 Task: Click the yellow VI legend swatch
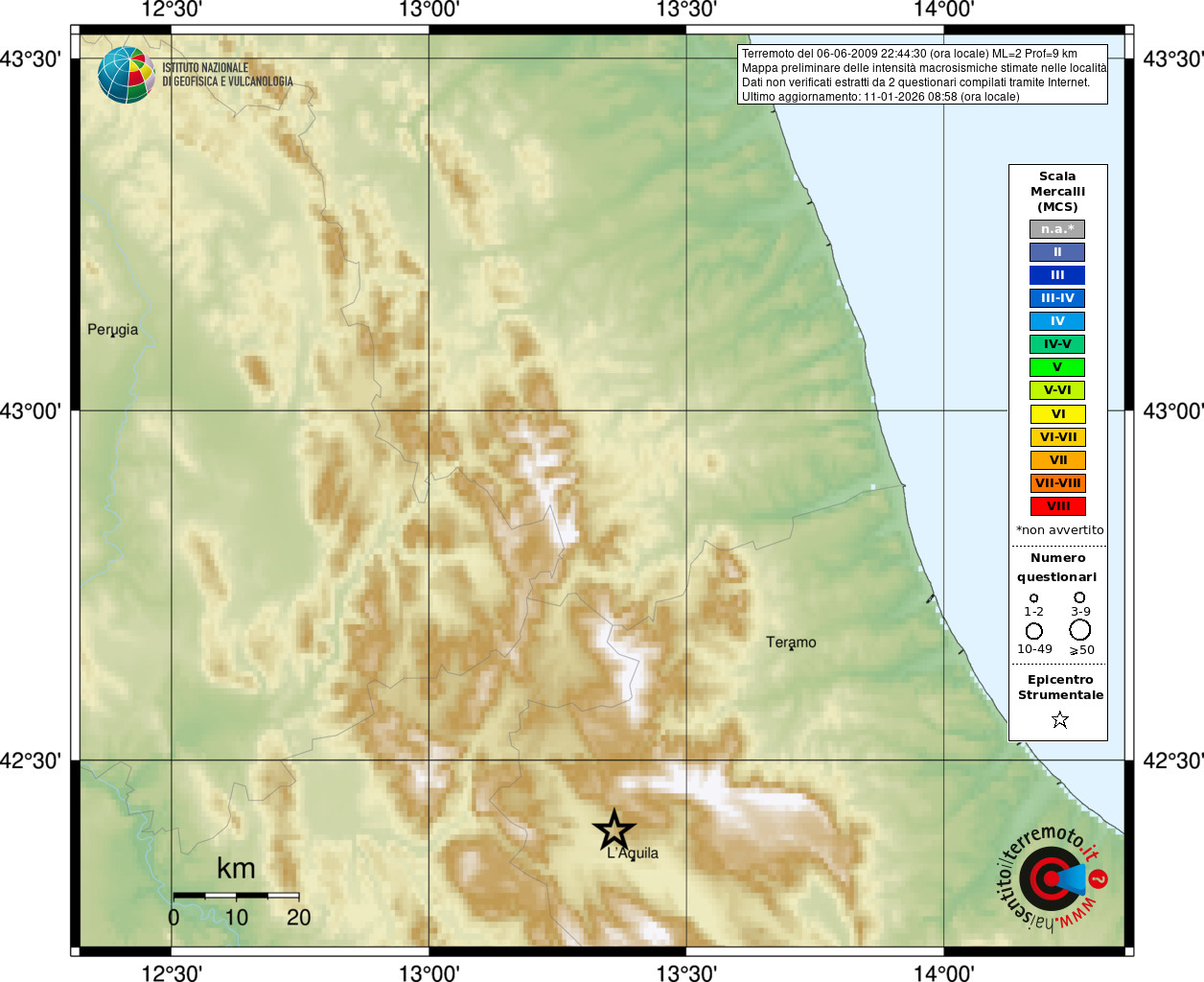pyautogui.click(x=1057, y=414)
